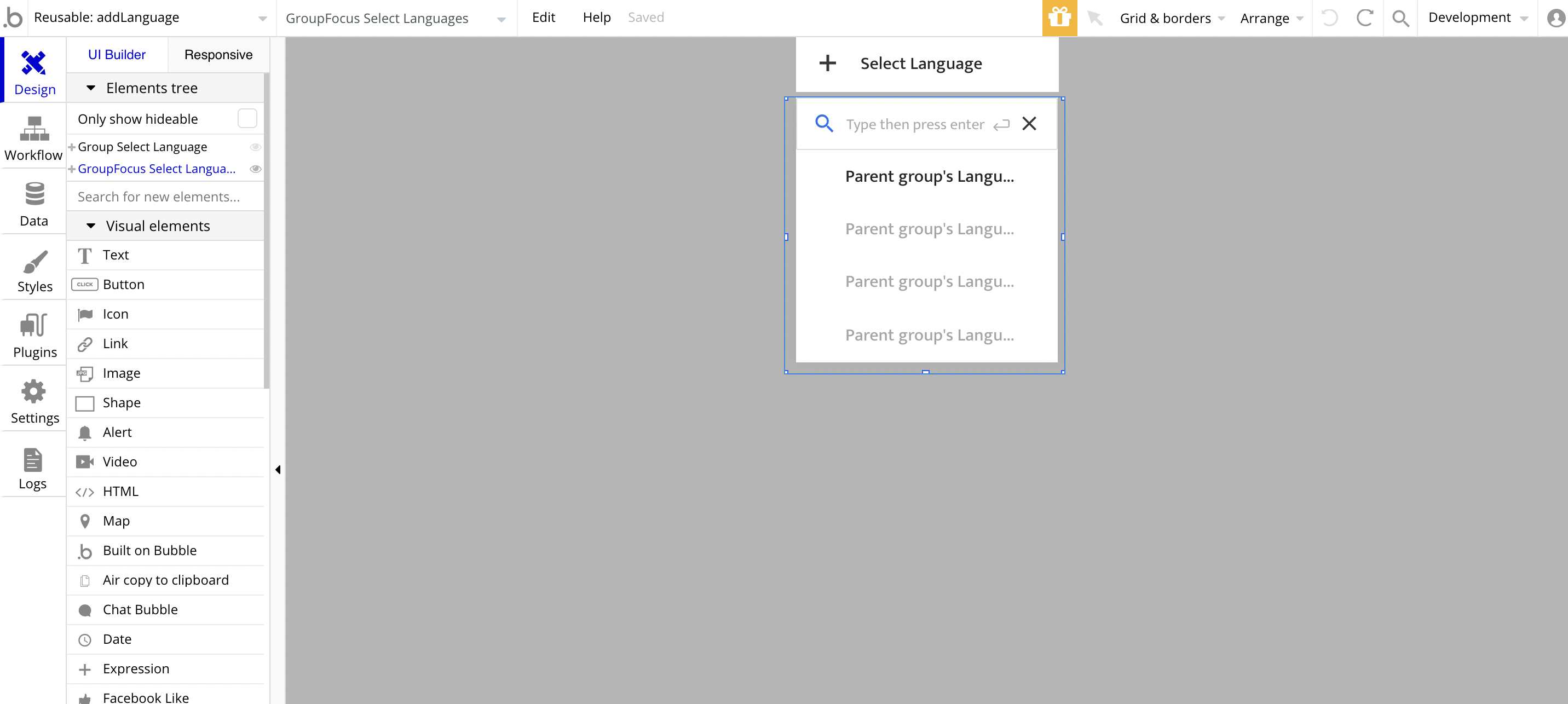Toggle visibility of Group Select Language
The width and height of the screenshot is (1568, 704).
click(x=256, y=147)
